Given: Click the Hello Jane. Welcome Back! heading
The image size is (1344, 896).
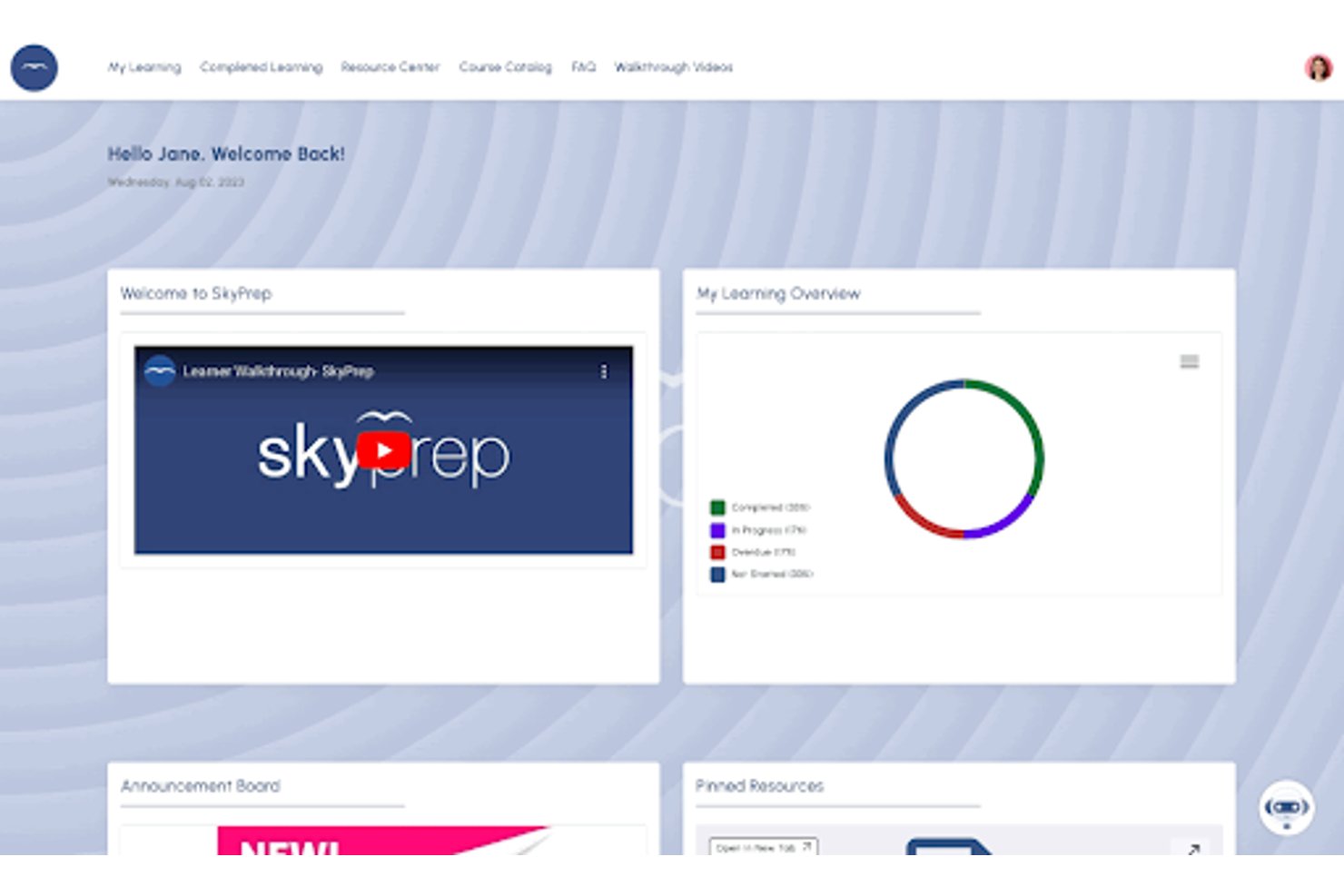Looking at the screenshot, I should [226, 153].
